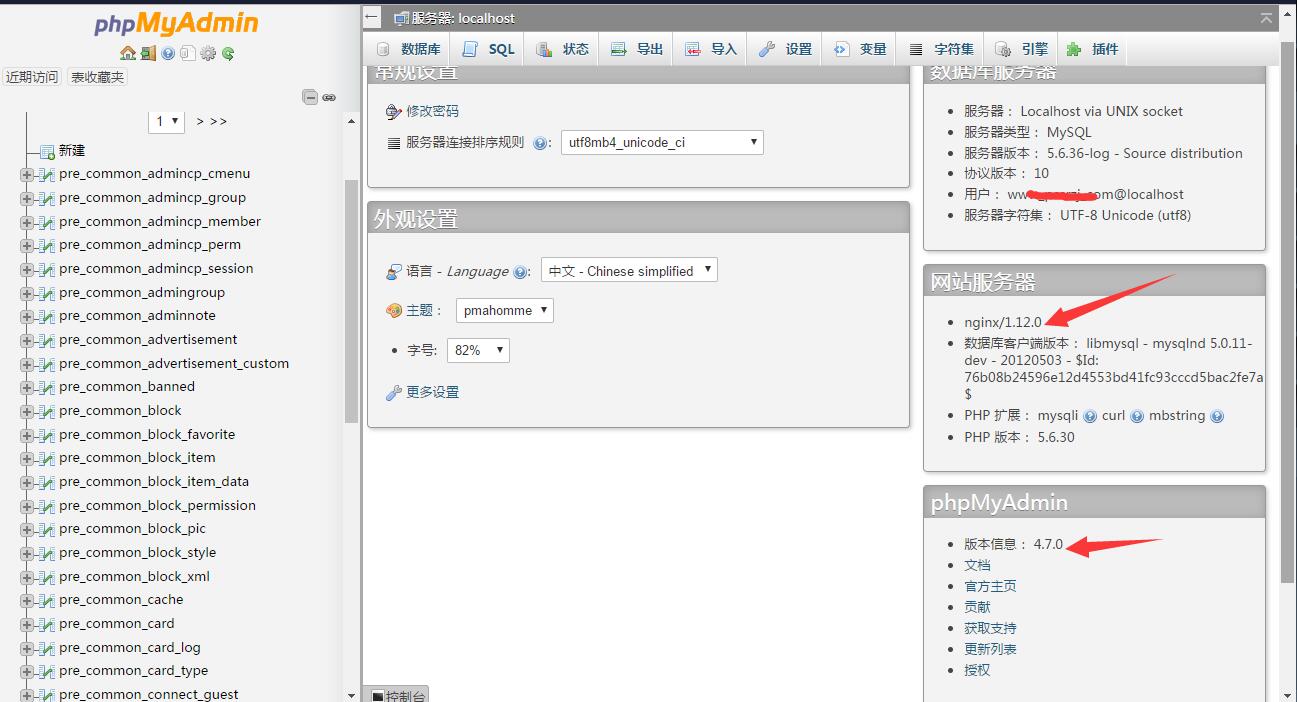This screenshot has width=1297, height=702.
Task: Click the log out door icon
Action: [148, 54]
